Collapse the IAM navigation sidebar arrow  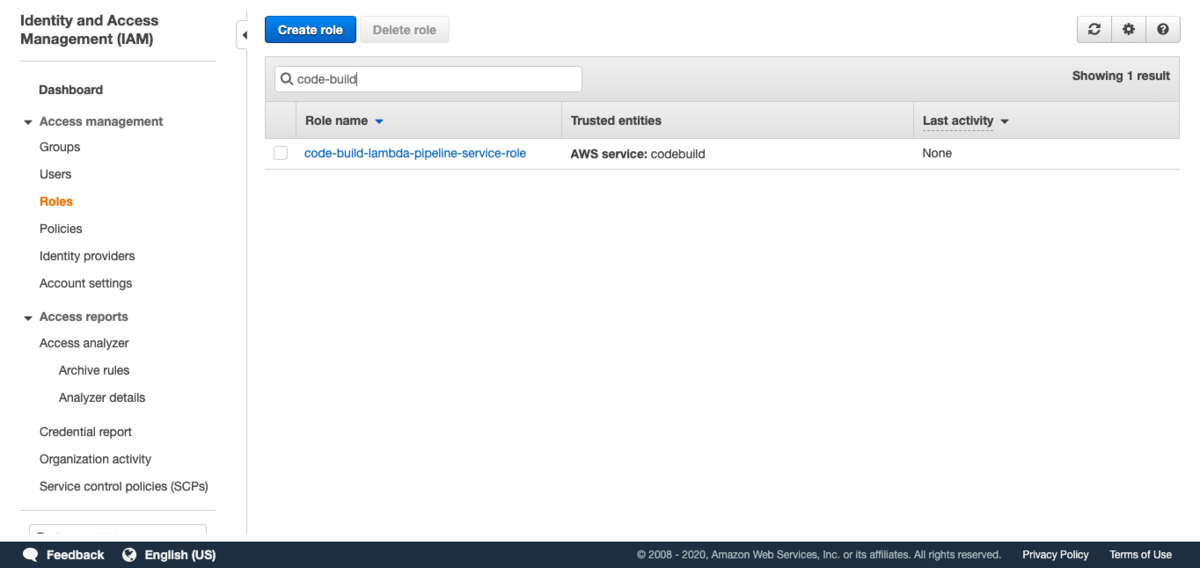243,36
